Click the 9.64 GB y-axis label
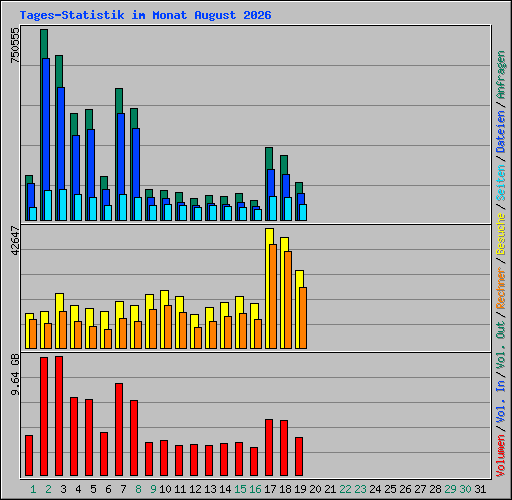512x500 pixels. tap(15, 375)
